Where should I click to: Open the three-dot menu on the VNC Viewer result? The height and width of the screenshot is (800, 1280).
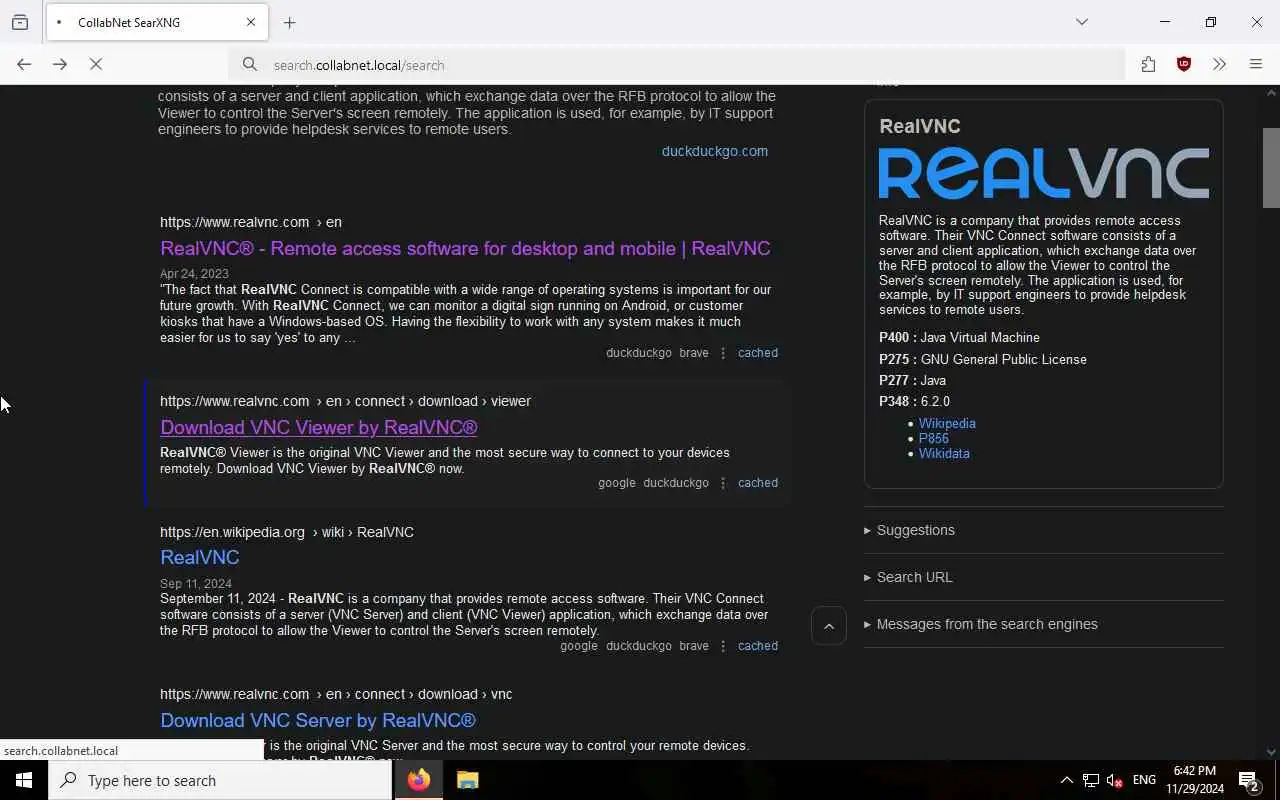[x=723, y=483]
